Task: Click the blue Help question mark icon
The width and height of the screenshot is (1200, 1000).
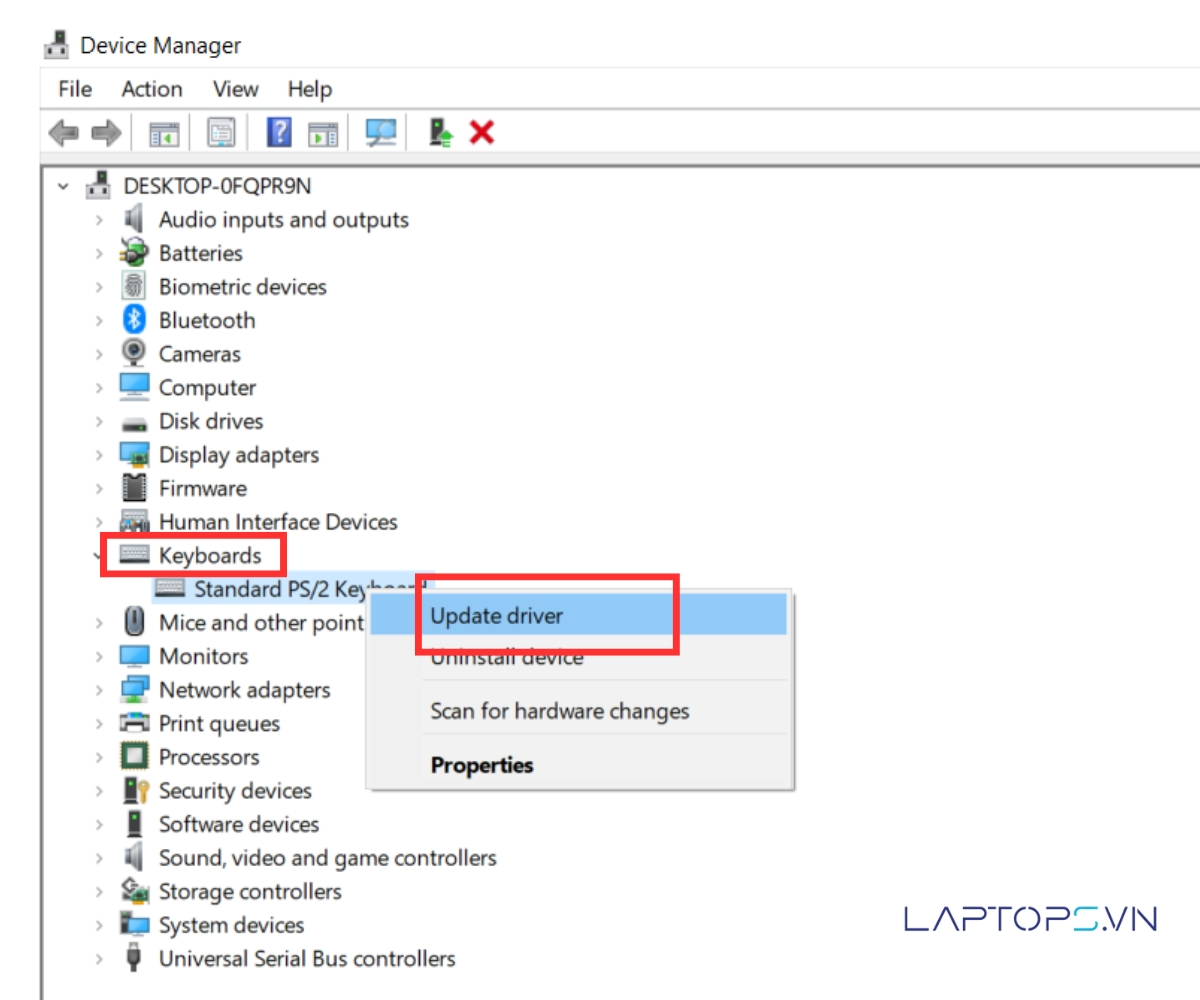Action: pos(279,132)
